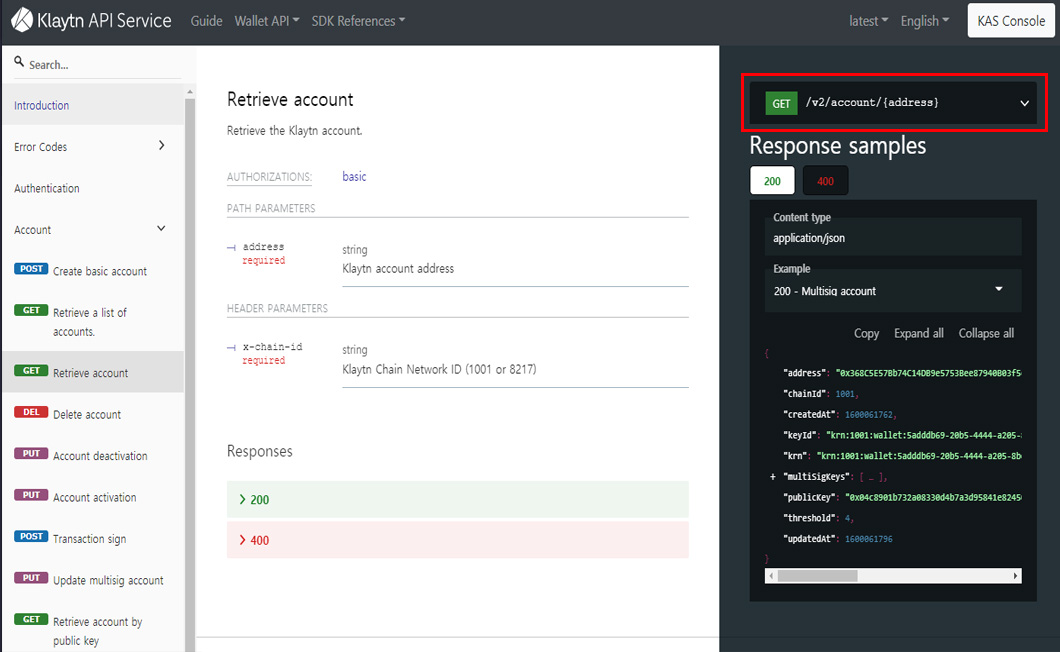Screen dimensions: 1060x652
Task: Click GET badge for Retrieve a list of accounts
Action: (x=31, y=310)
